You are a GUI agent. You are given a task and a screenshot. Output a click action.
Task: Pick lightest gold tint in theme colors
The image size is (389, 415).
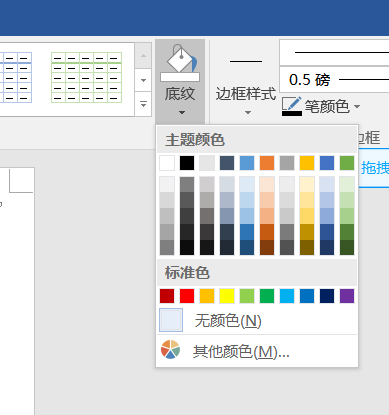pos(307,184)
